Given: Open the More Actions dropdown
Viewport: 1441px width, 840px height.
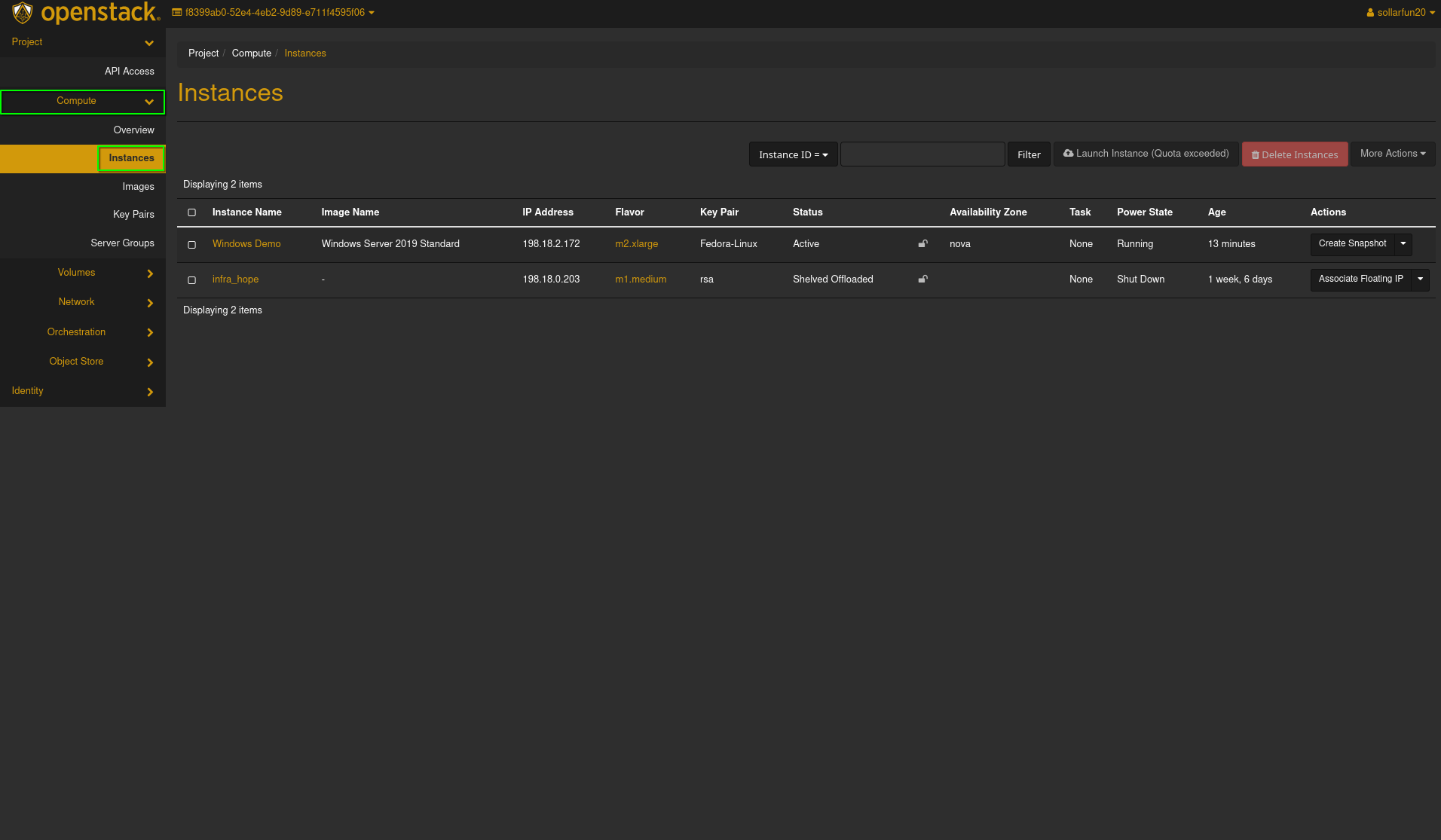Looking at the screenshot, I should click(1392, 154).
